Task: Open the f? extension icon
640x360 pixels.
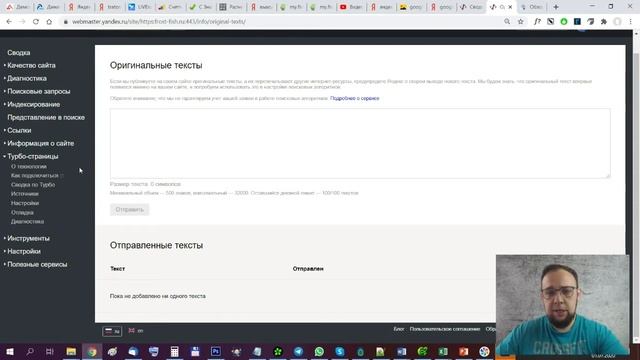Action: tap(537, 22)
